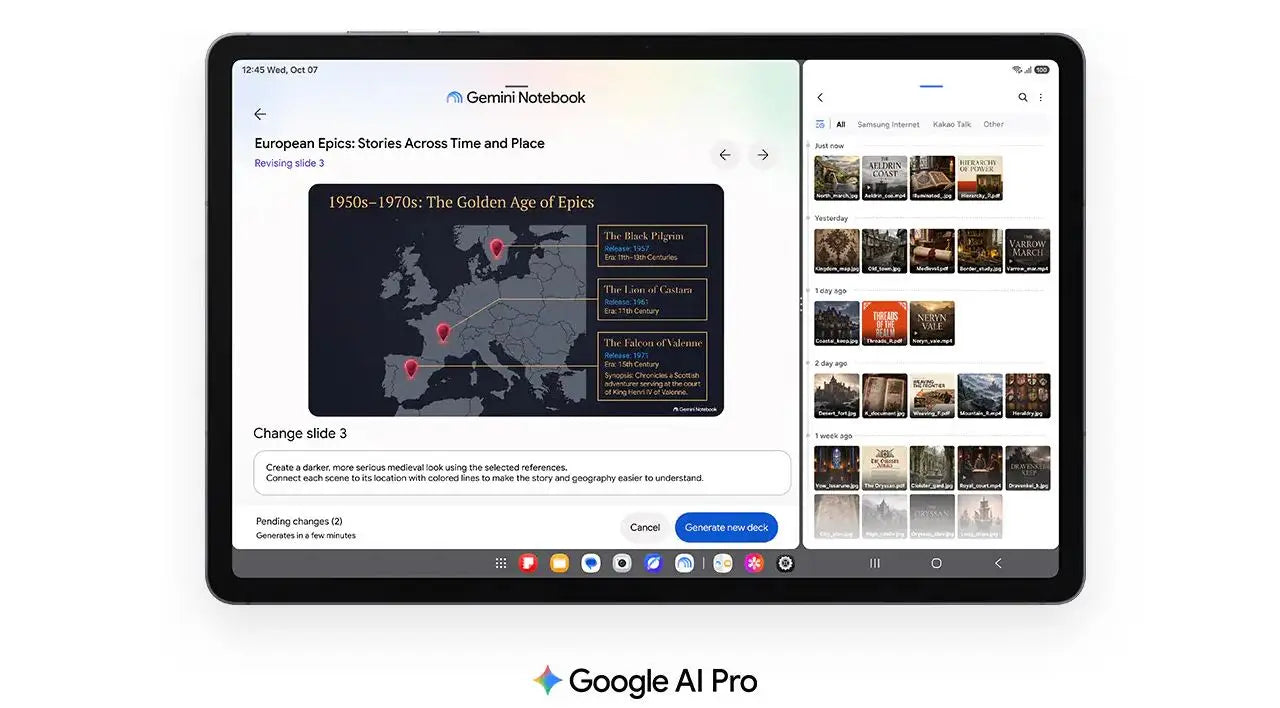
Task: Open the yellow My Files app in taskbar
Action: pos(559,564)
